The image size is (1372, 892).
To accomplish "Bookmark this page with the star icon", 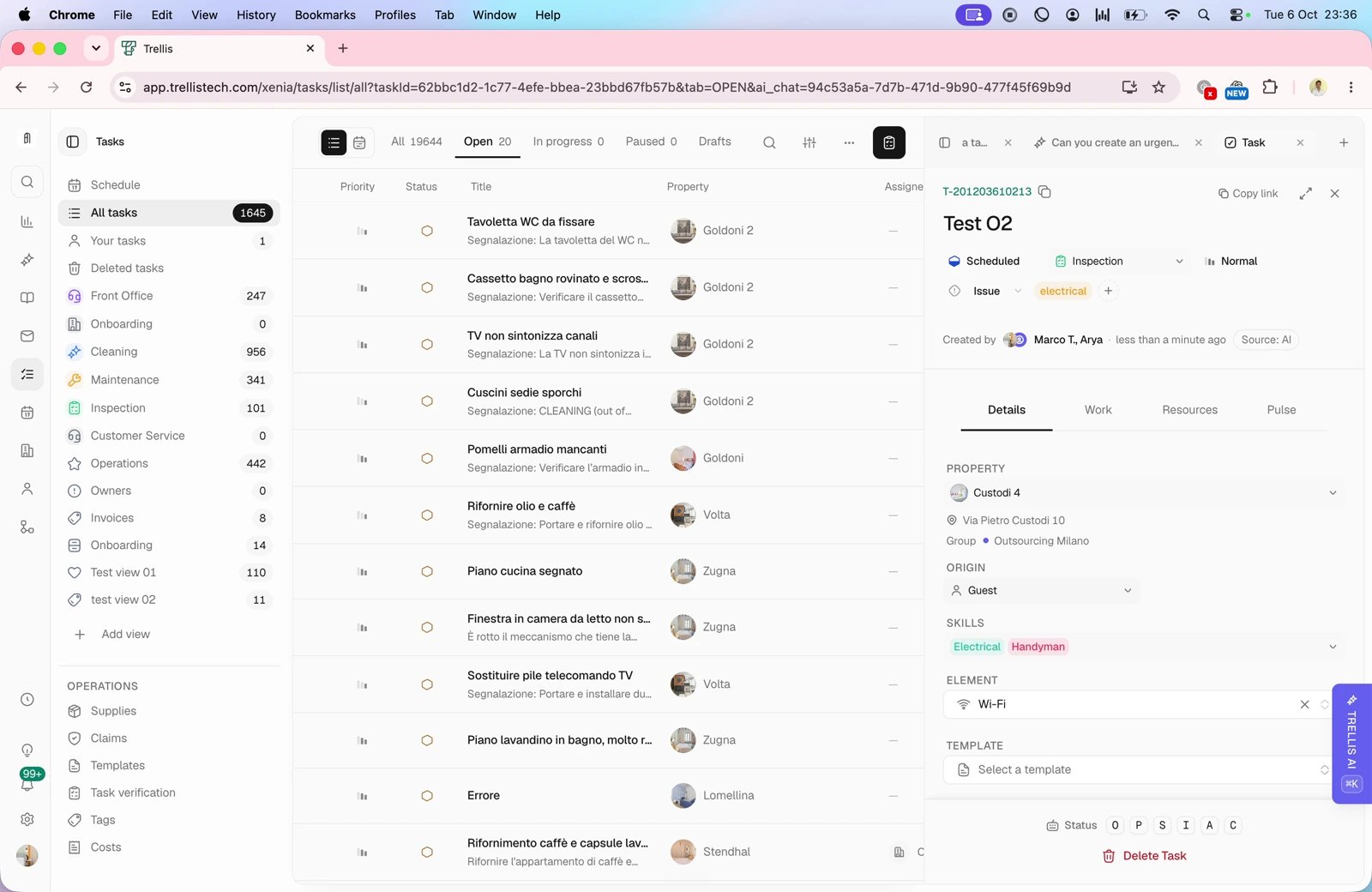I will tap(1159, 87).
